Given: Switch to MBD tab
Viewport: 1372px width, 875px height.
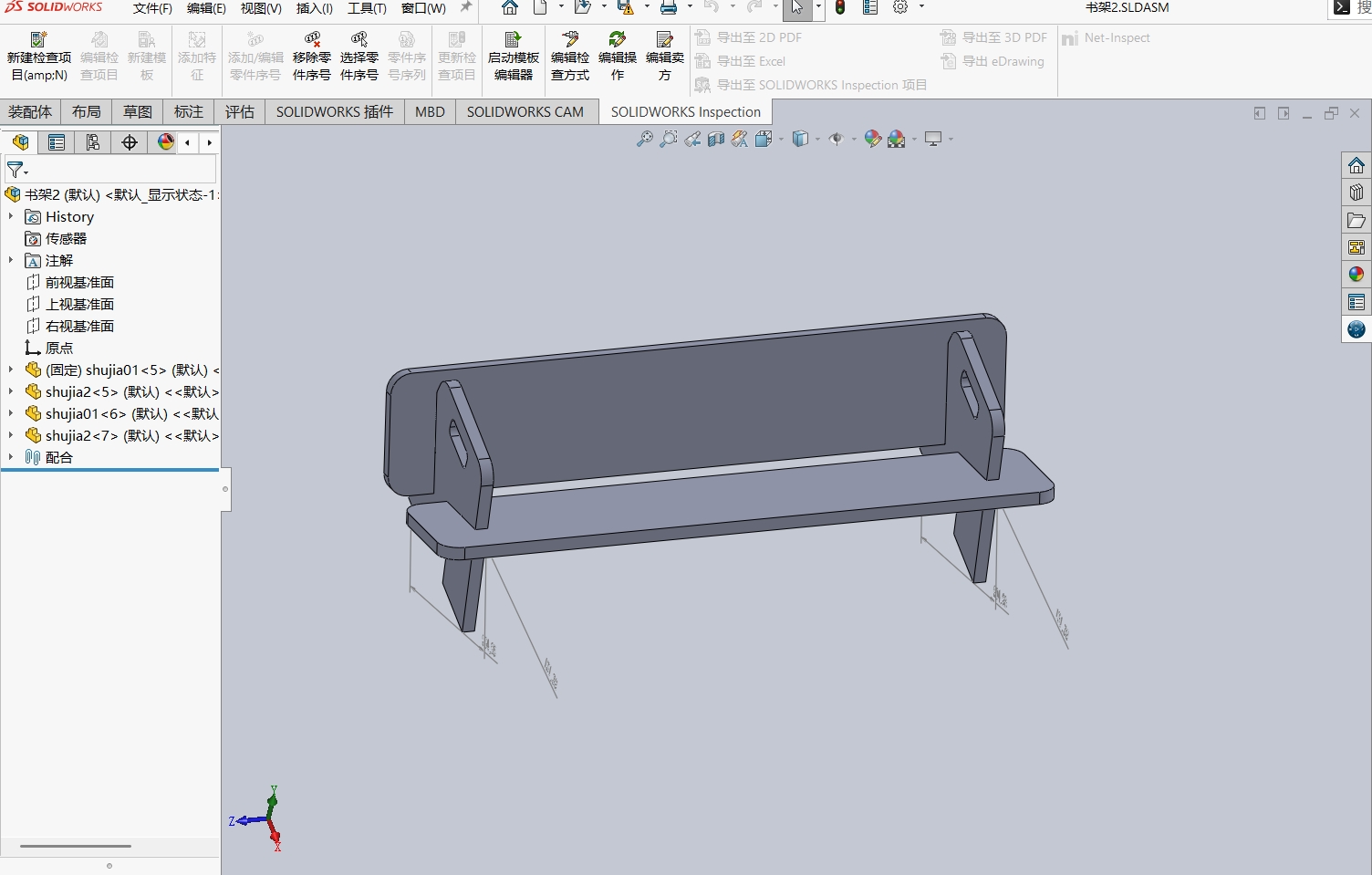Looking at the screenshot, I should (430, 111).
